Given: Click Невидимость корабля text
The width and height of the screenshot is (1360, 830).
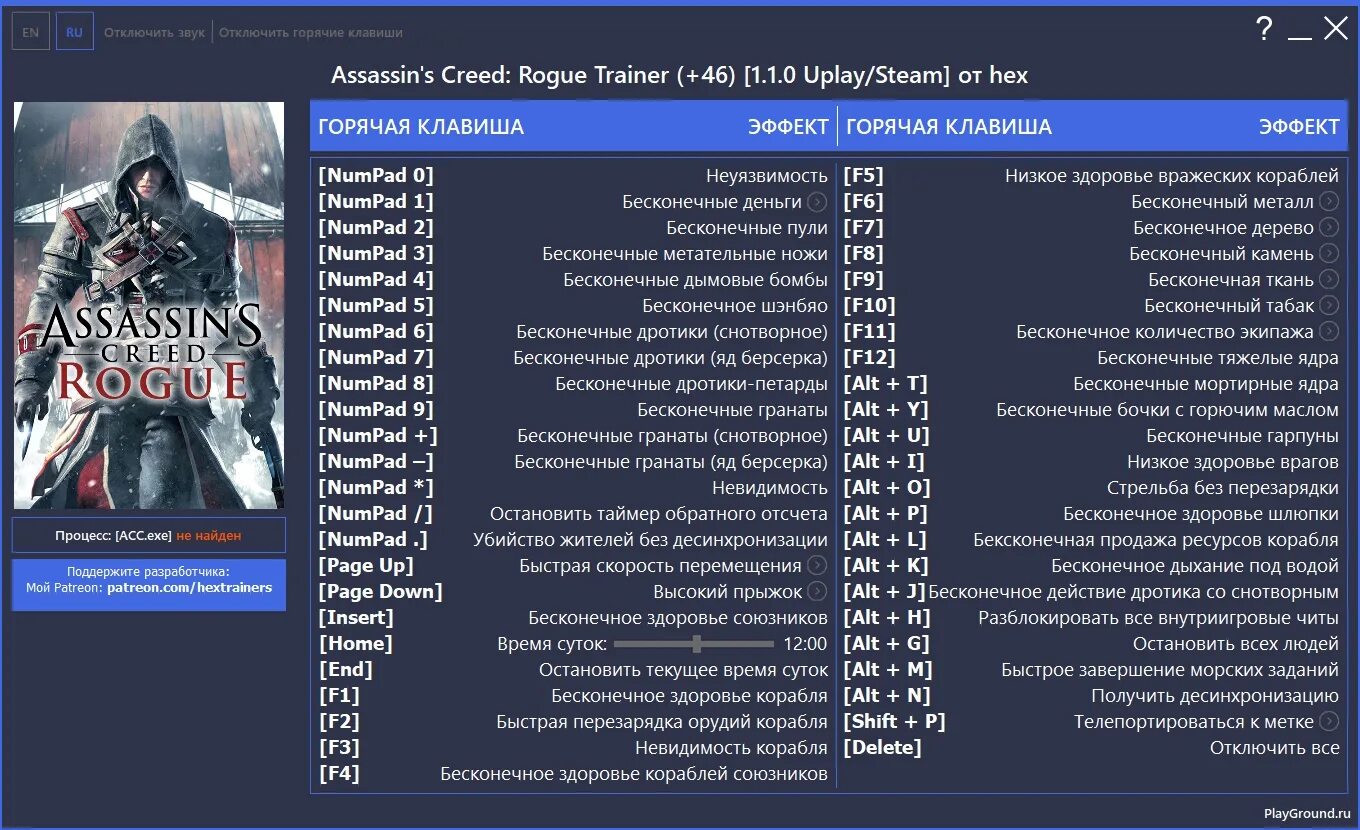Looking at the screenshot, I should tap(731, 748).
